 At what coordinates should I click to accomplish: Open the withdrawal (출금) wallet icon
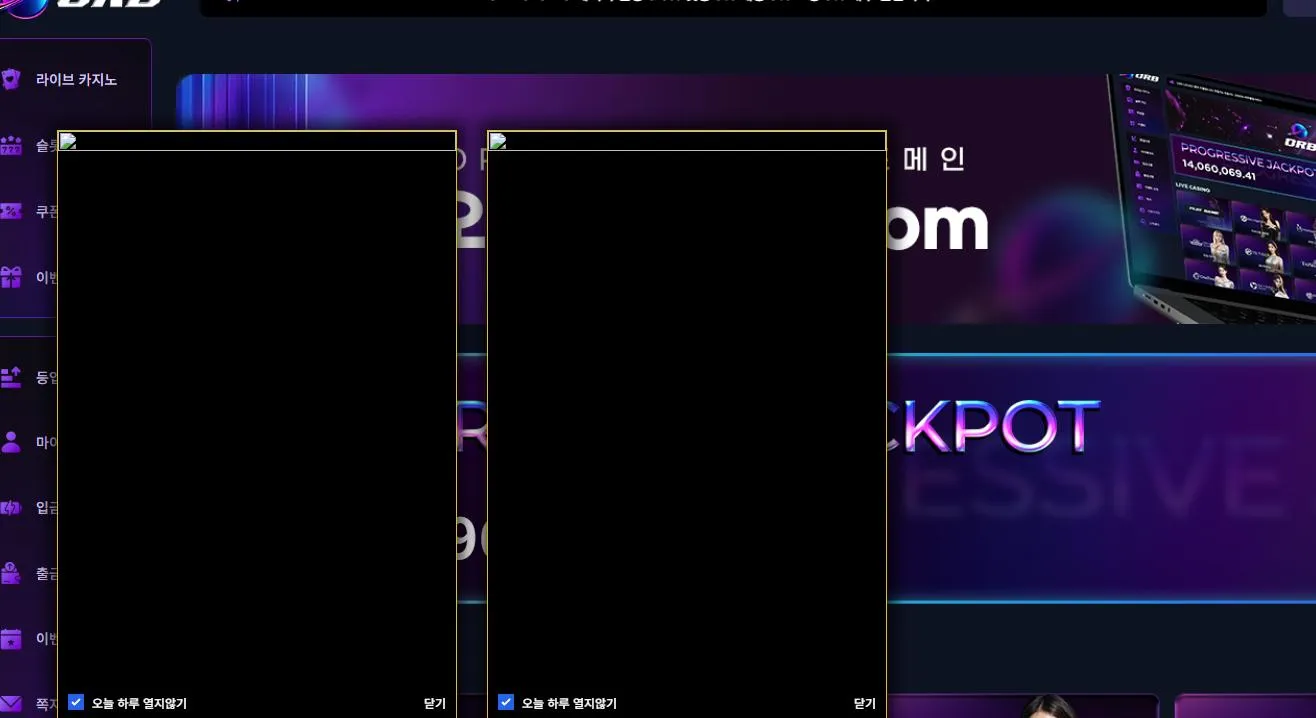click(x=11, y=574)
